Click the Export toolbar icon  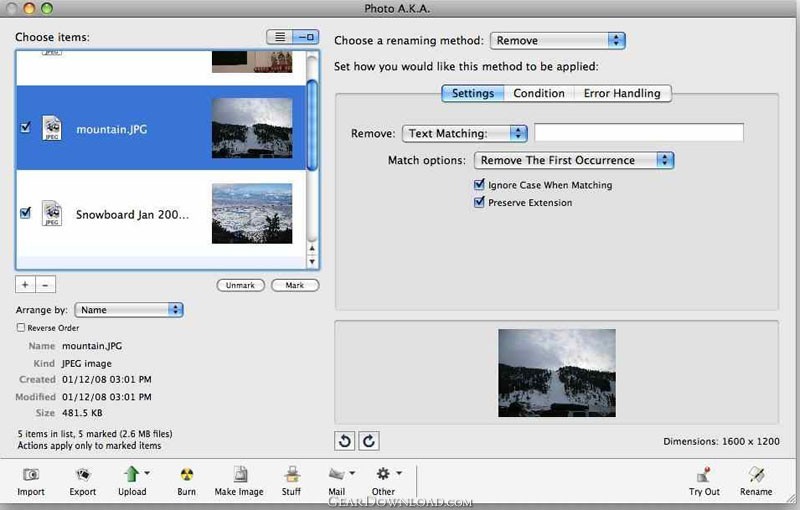click(x=83, y=475)
